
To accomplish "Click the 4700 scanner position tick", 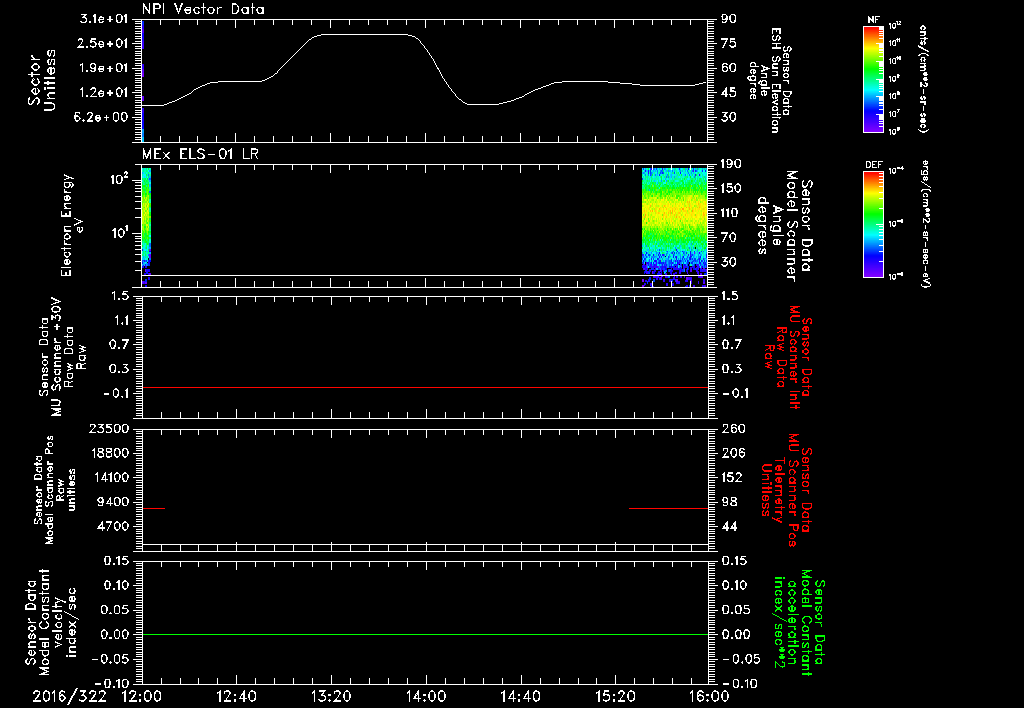I will (x=114, y=526).
